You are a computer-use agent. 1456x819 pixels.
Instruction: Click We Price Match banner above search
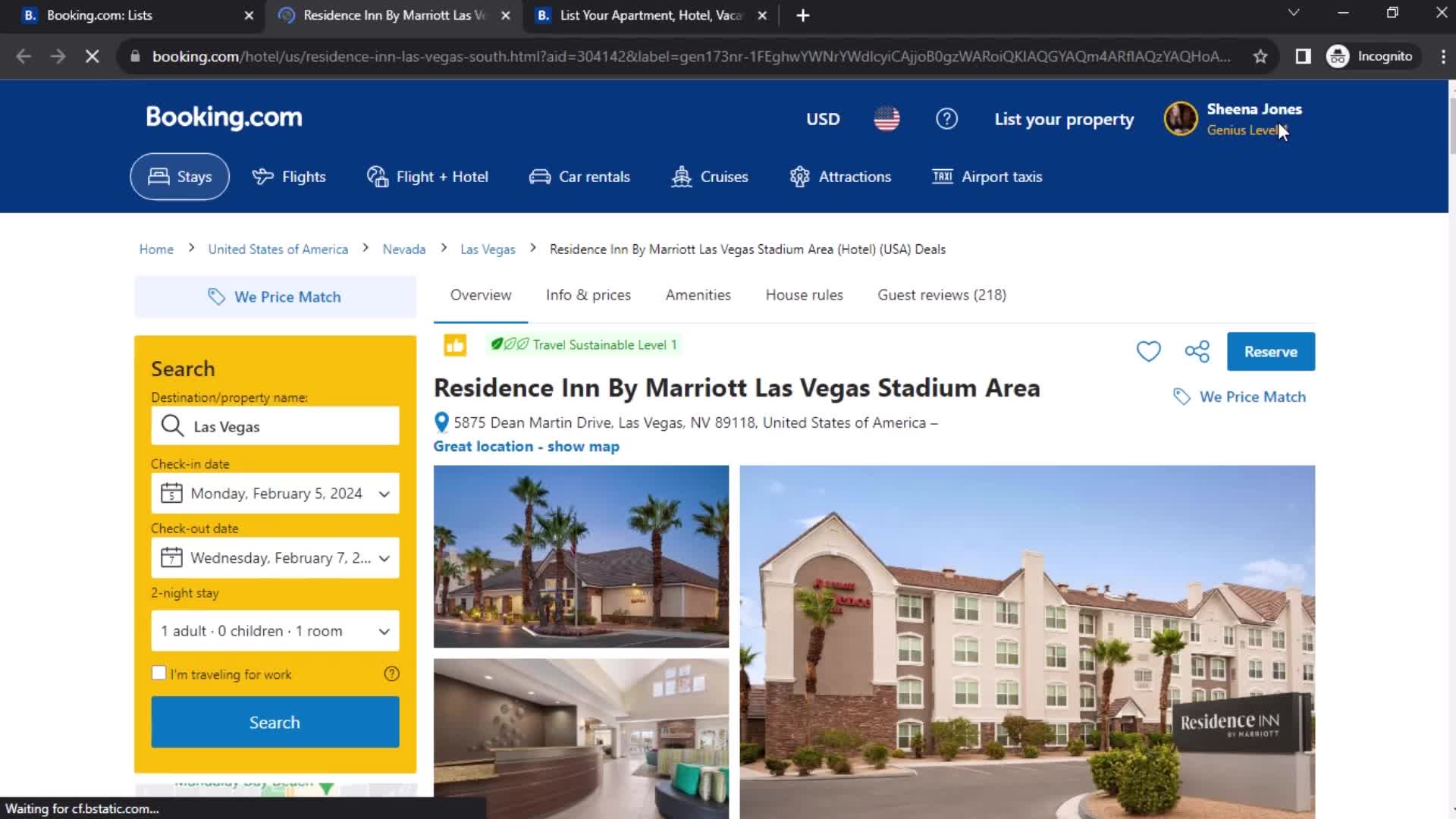[x=275, y=297]
